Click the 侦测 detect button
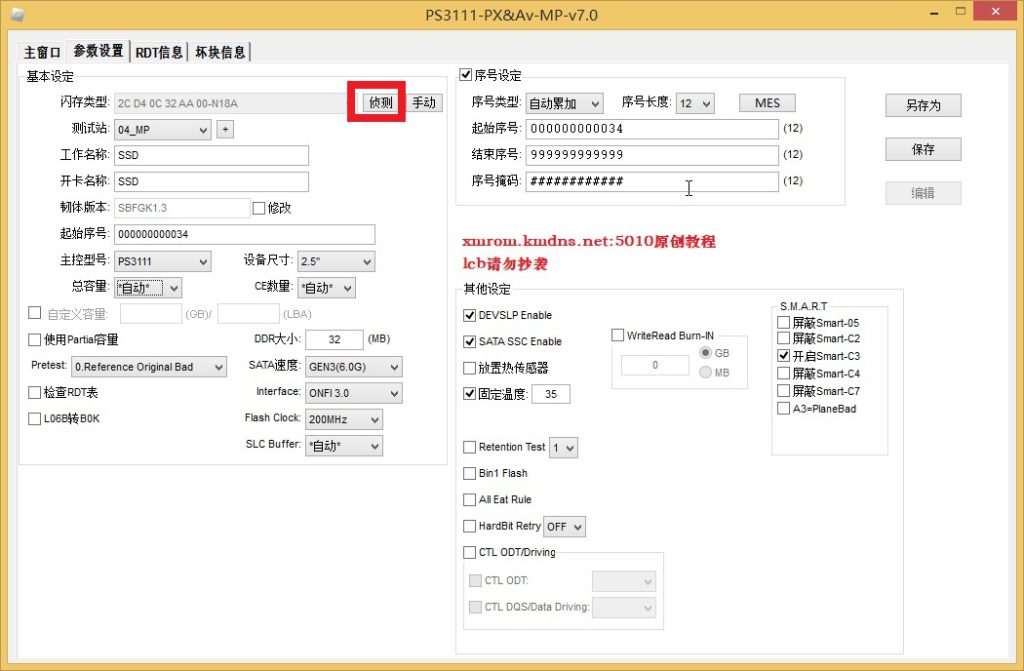Viewport: 1024px width, 671px height. point(380,103)
